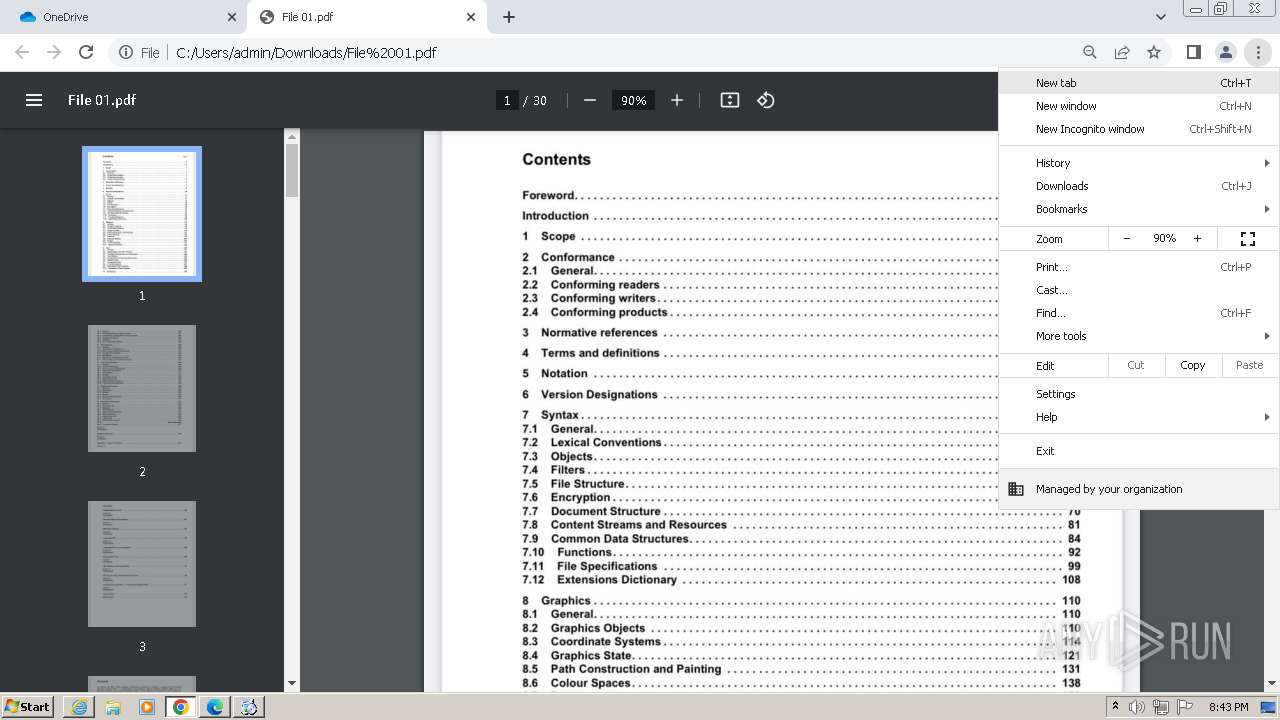Close the File 01.pdf tab
This screenshot has width=1280, height=720.
pyautogui.click(x=471, y=17)
